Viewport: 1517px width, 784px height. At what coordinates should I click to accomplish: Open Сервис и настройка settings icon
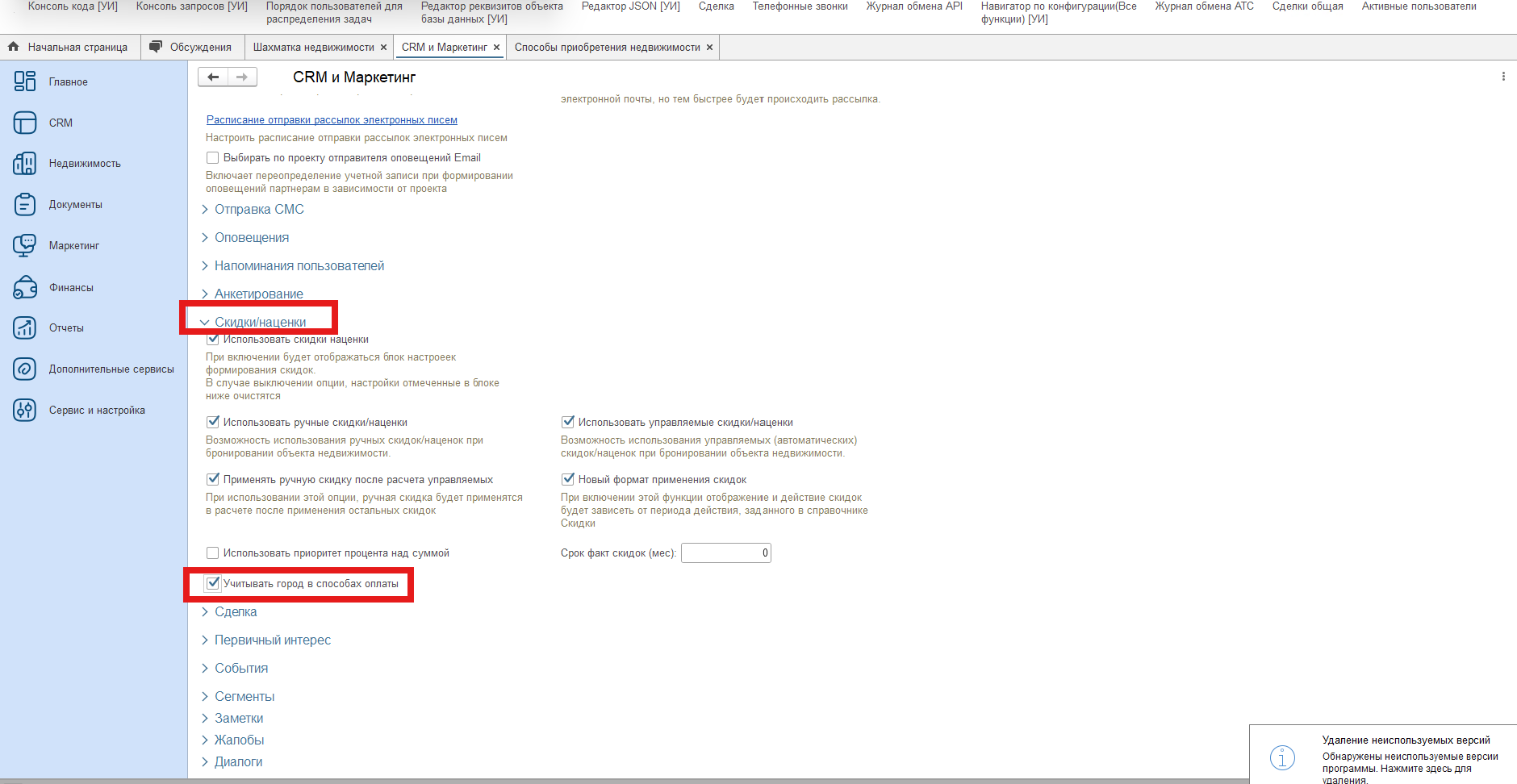25,411
